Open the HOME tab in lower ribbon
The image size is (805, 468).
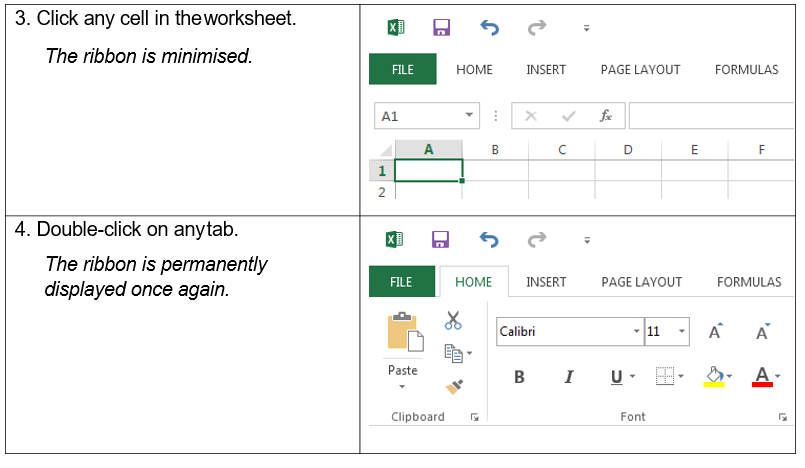(473, 282)
